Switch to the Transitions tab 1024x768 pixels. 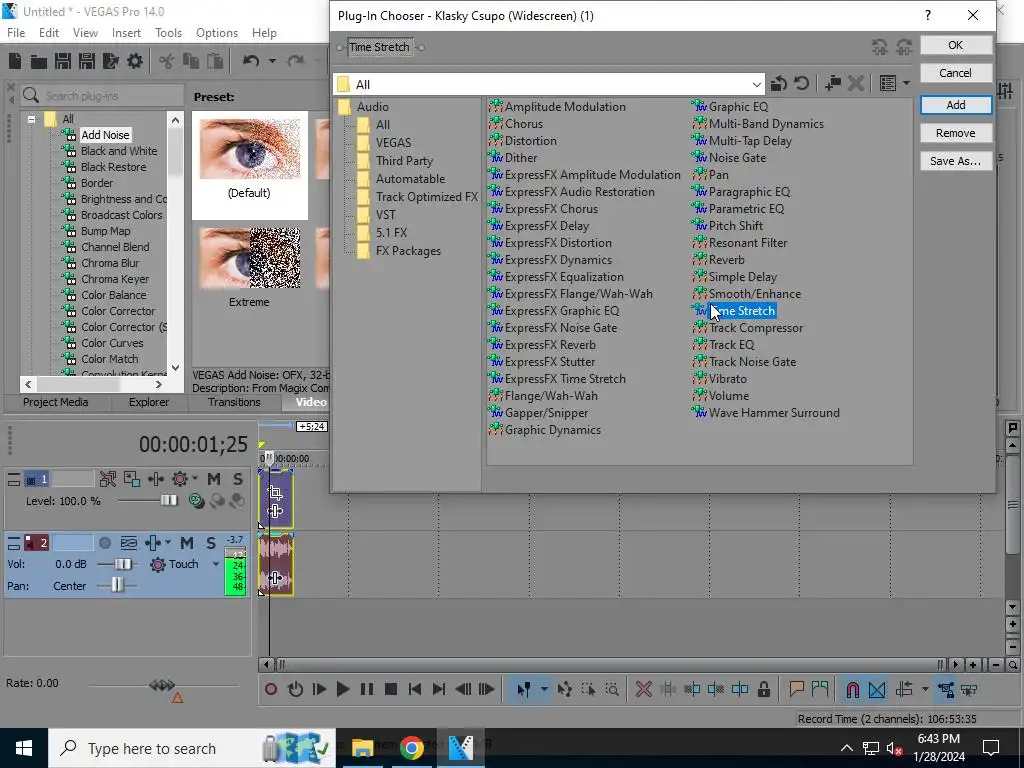[234, 402]
